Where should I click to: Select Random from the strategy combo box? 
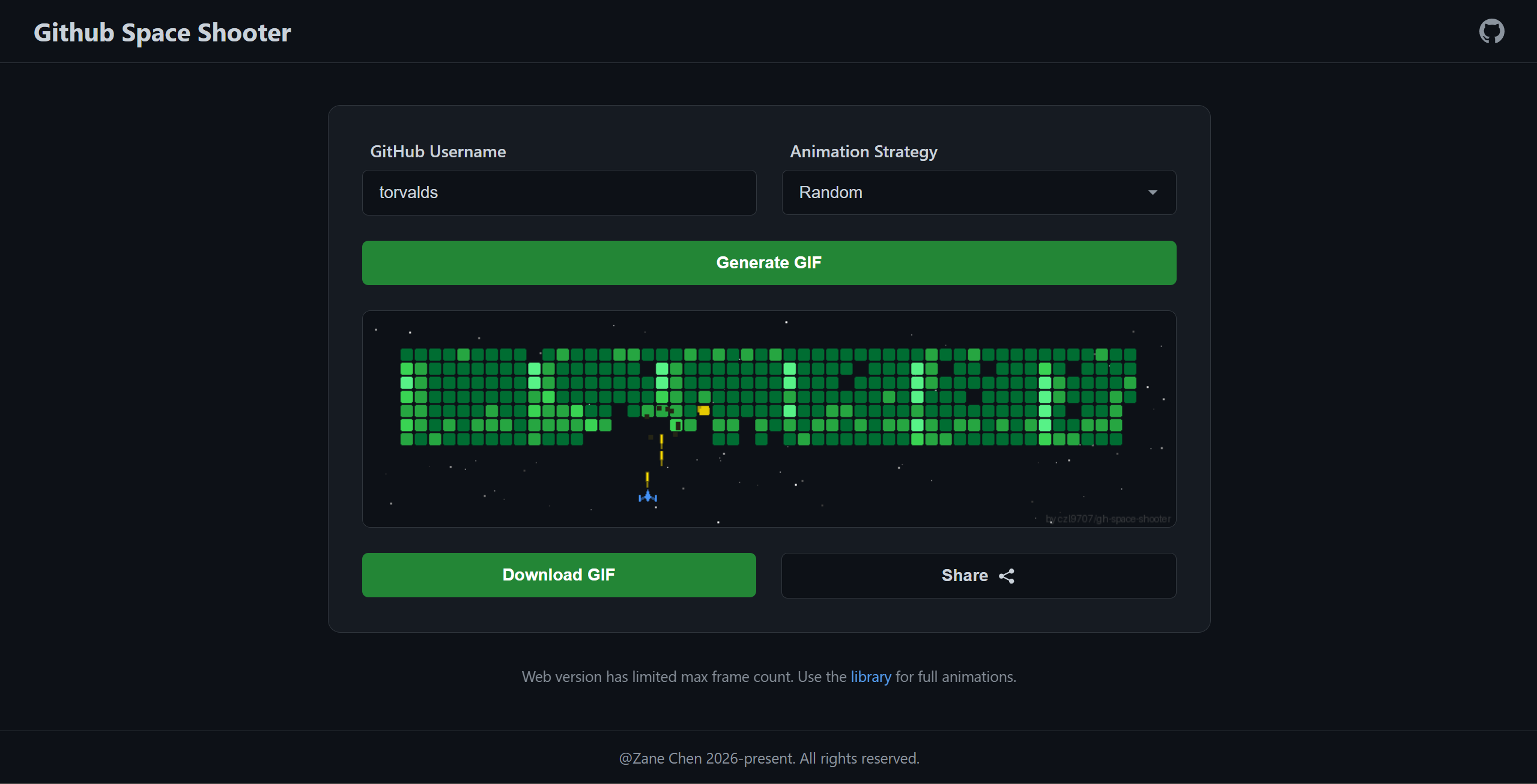pos(978,192)
